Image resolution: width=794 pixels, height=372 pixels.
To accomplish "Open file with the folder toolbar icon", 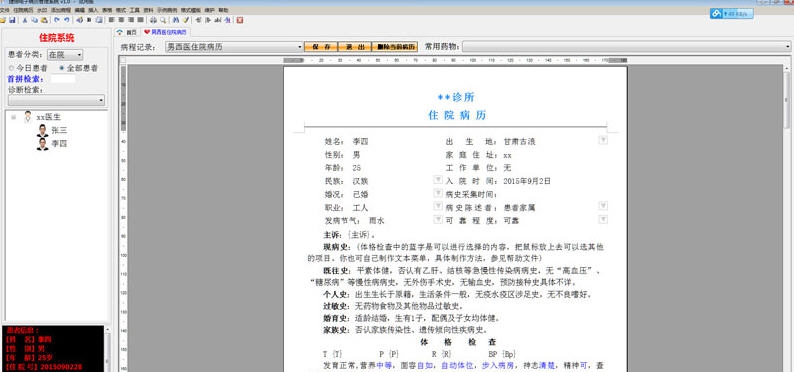I will click(x=2, y=20).
